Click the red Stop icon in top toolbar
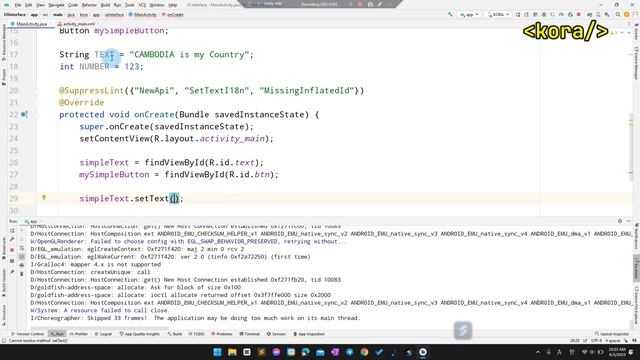Screen dimensions: 640x360 click(578, 15)
